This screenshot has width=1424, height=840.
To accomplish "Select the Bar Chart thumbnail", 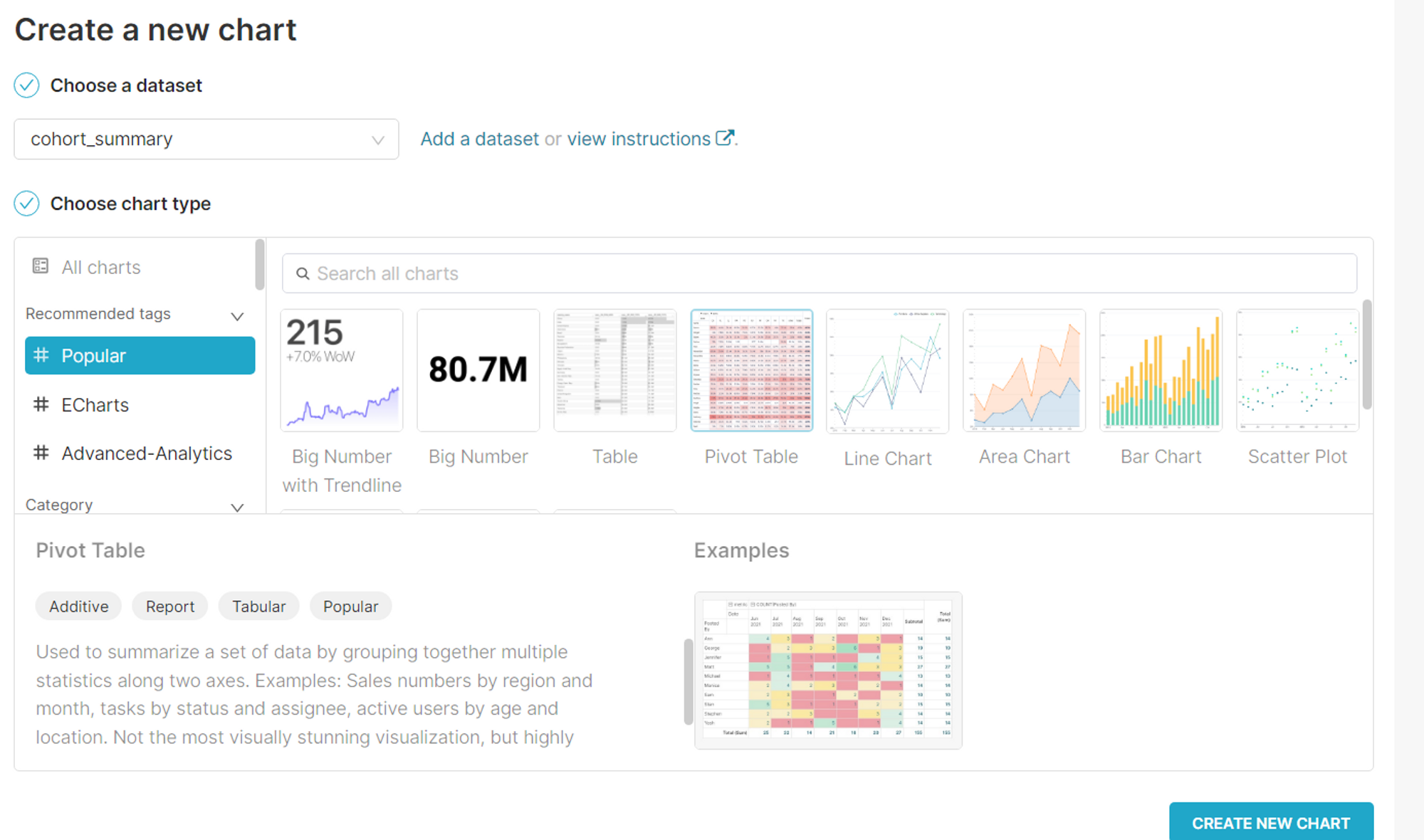I will pos(1161,370).
